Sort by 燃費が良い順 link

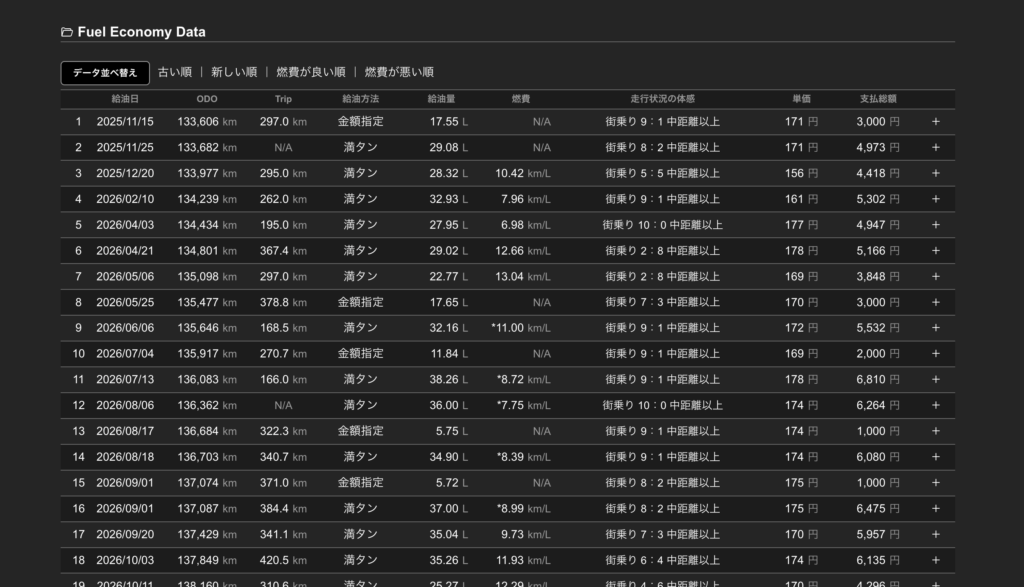[311, 72]
